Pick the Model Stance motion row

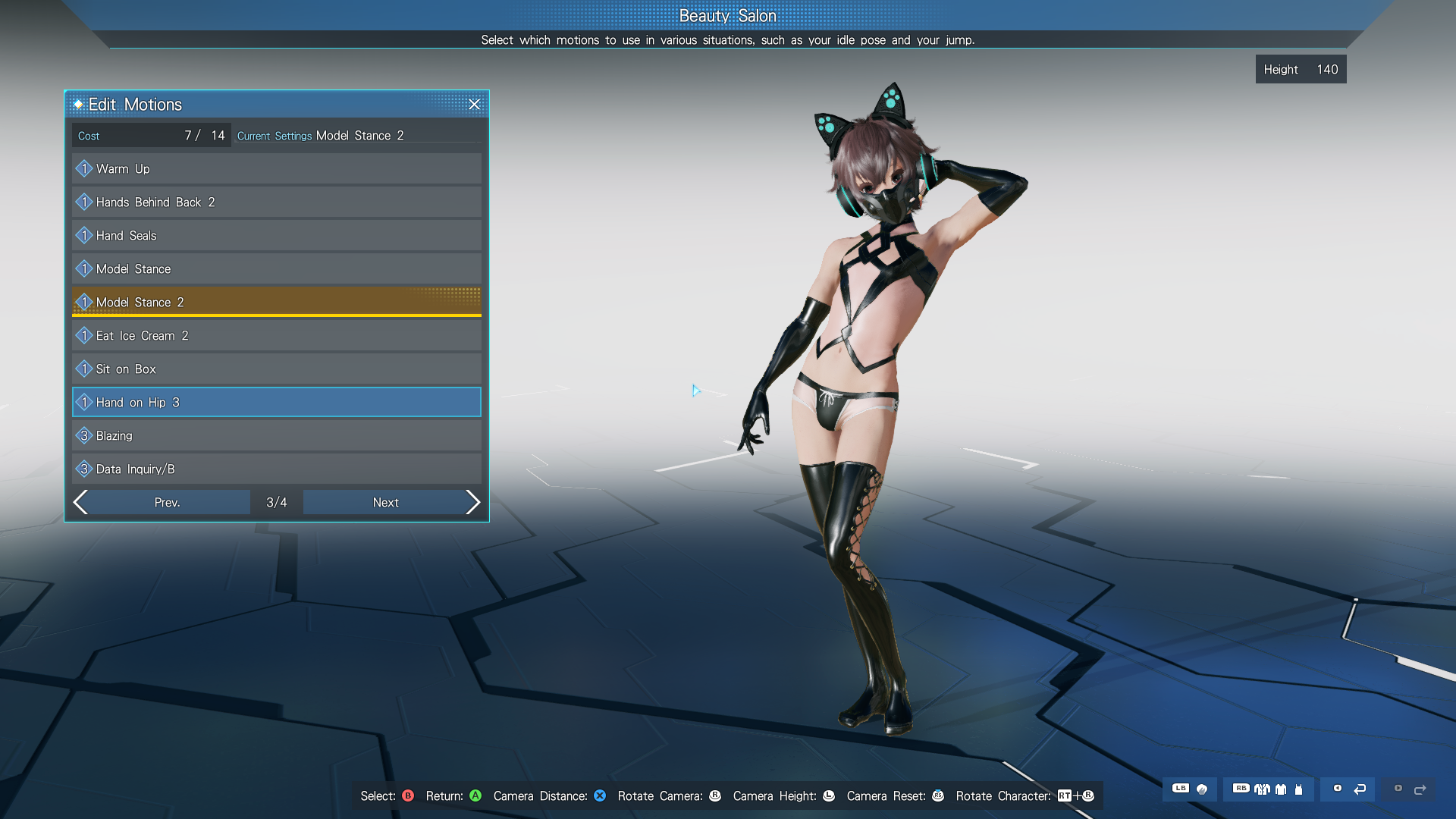click(x=277, y=268)
